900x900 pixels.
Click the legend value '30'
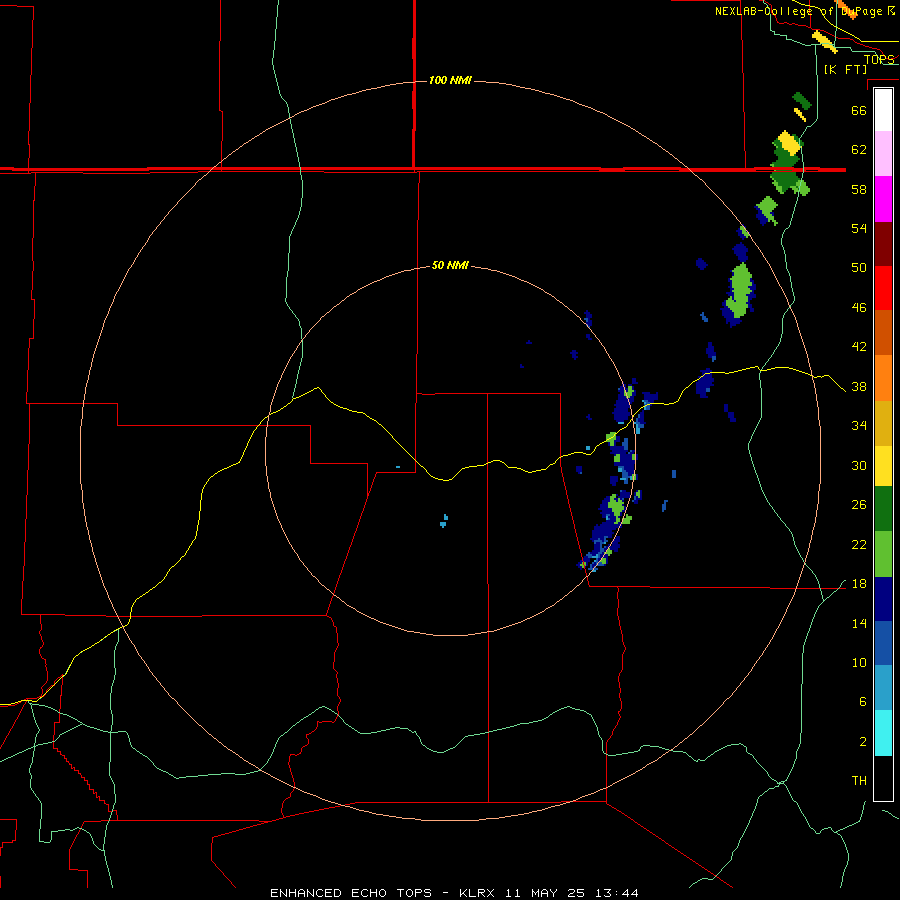coord(859,465)
